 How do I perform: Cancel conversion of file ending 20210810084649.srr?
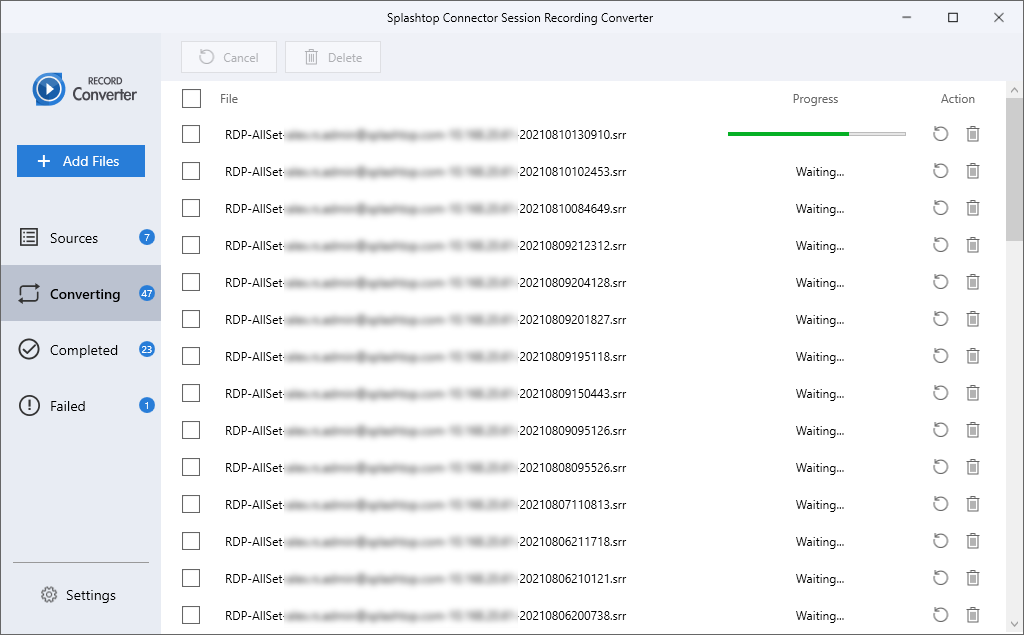click(940, 208)
